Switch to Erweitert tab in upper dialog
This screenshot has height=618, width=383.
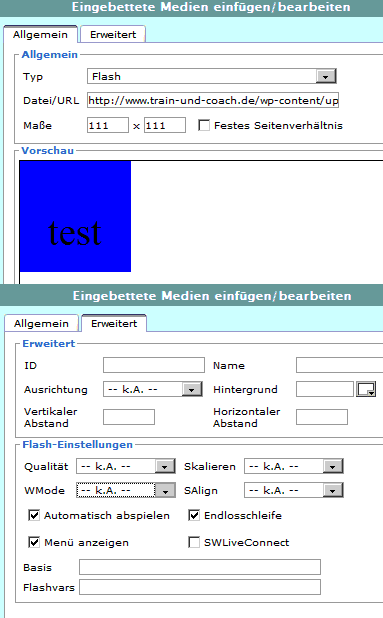click(x=113, y=34)
